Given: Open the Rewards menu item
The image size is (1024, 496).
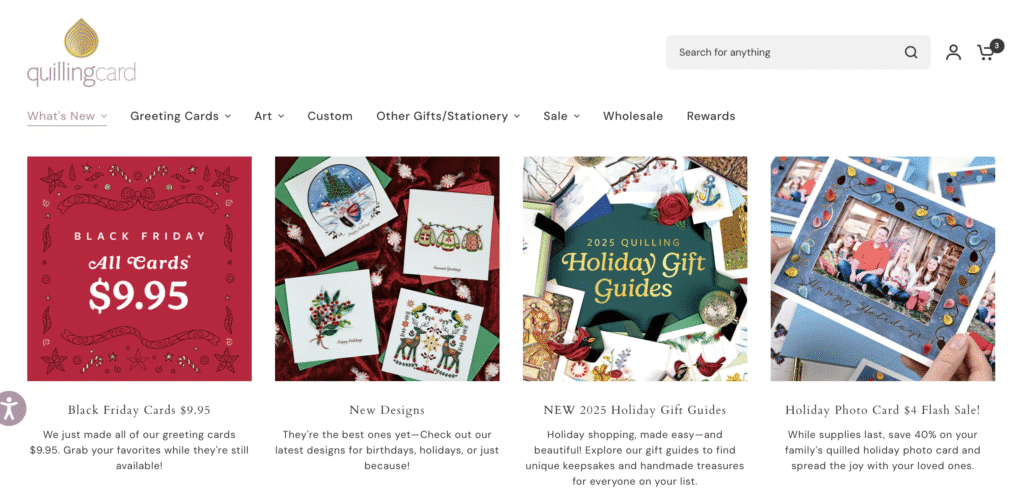Looking at the screenshot, I should [x=711, y=116].
